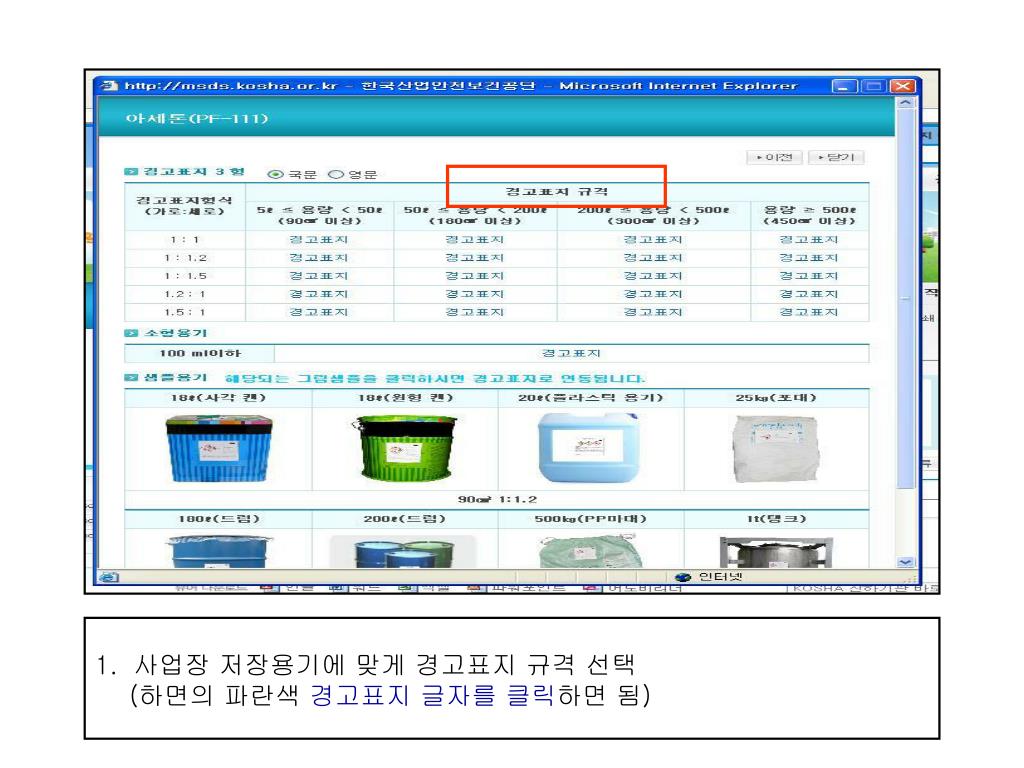Screen dimensions: 1024x768
Task: Open 경고표지 link for 1:1.5, 용량 ≥ 500ℓ column
Action: coord(809,276)
